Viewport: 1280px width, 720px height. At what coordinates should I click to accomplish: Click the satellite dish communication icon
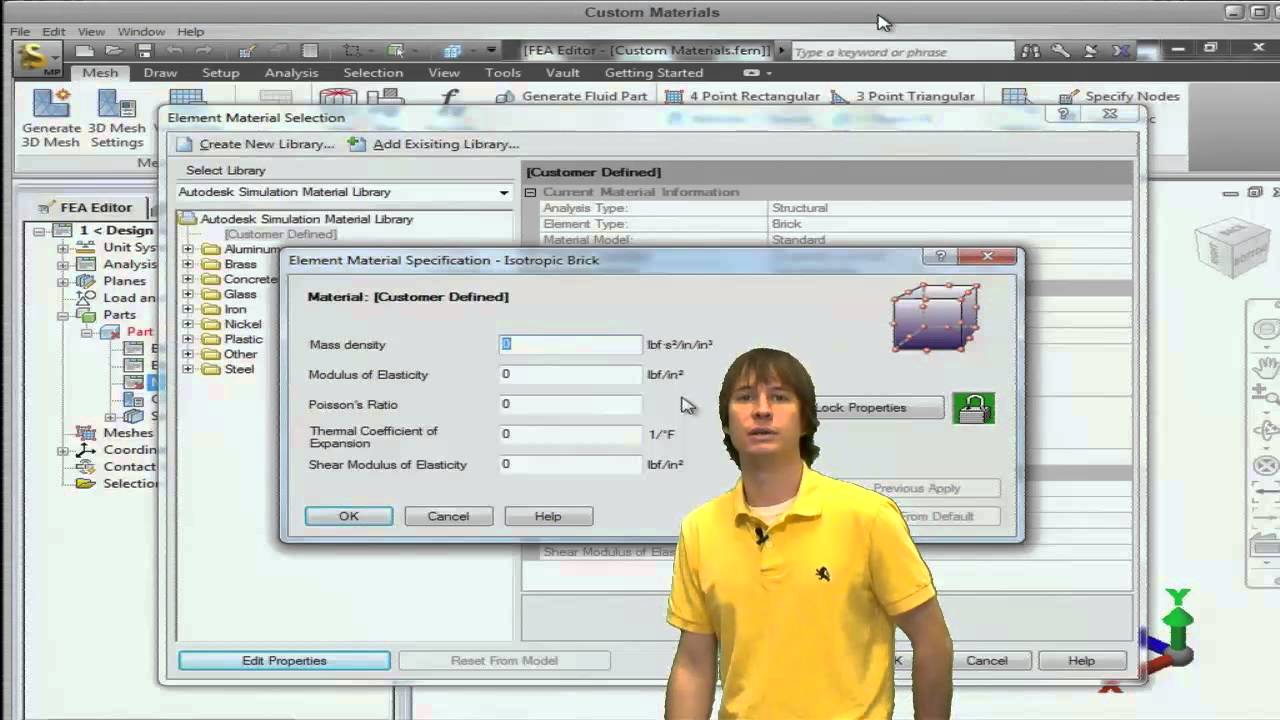point(1091,51)
